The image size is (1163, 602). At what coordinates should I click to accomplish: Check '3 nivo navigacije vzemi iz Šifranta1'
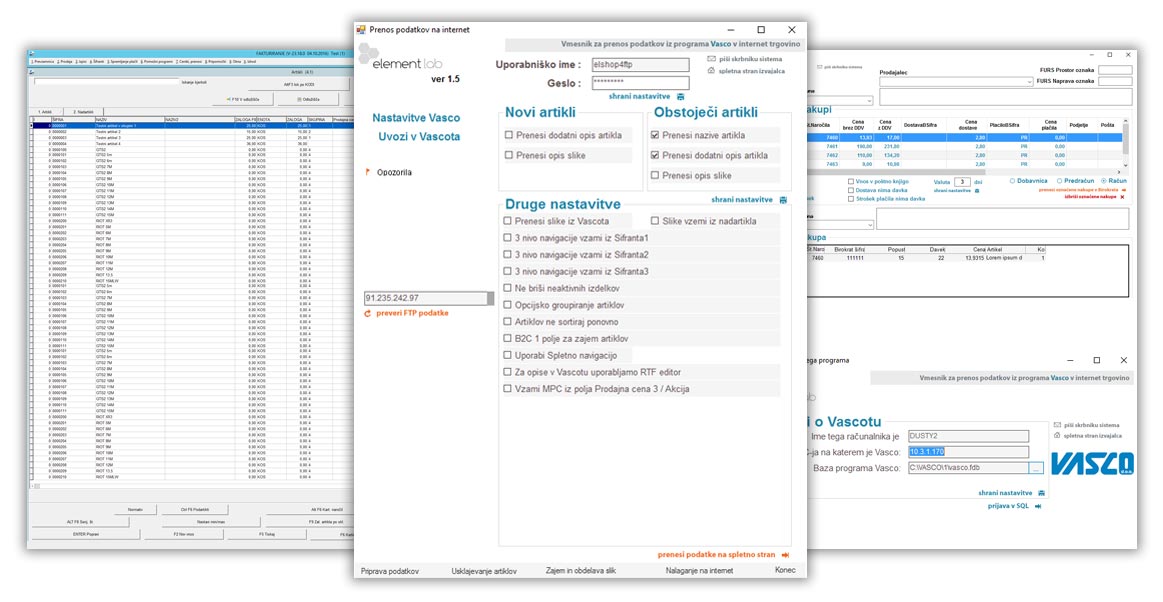507,237
